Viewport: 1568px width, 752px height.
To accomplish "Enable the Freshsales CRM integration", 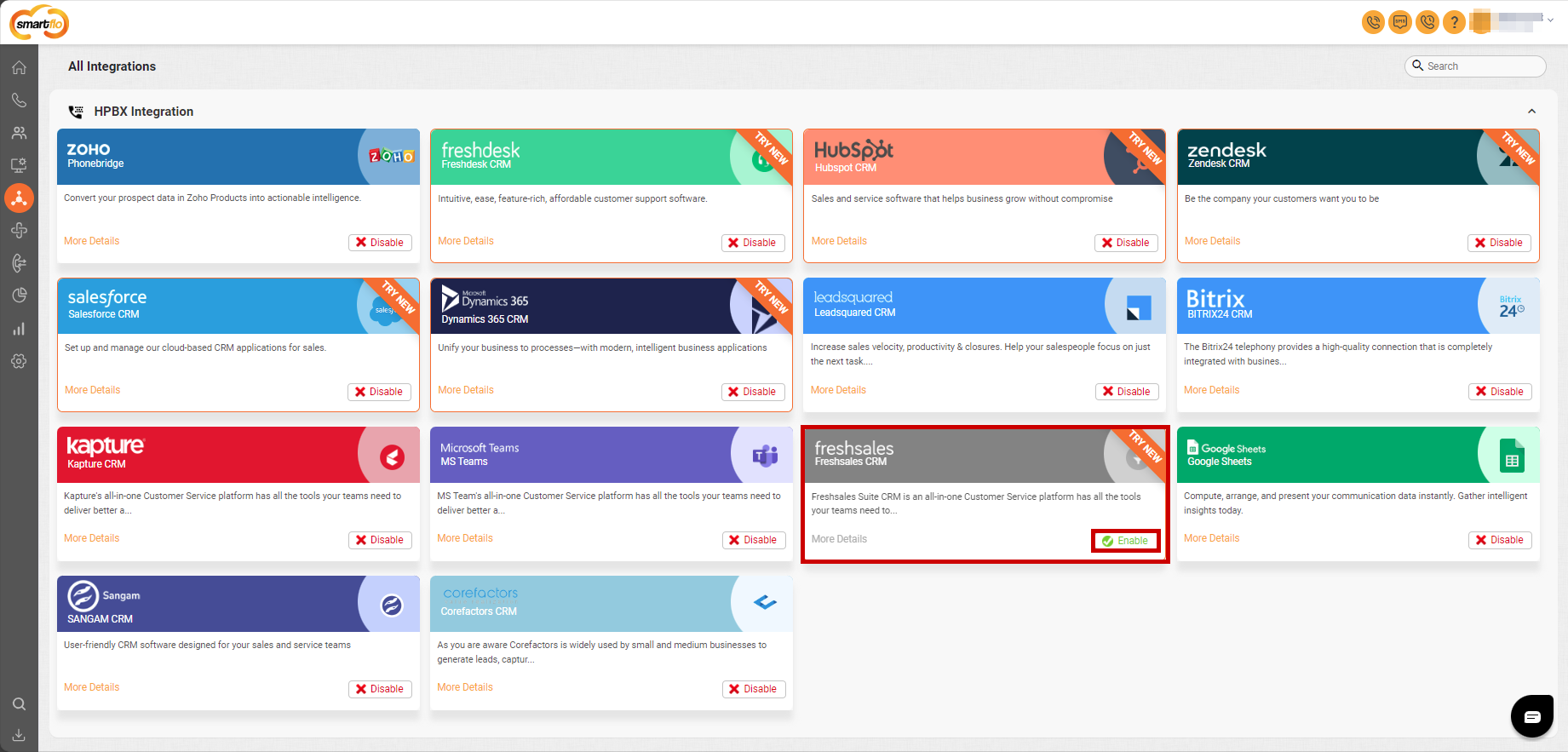I will [1125, 541].
